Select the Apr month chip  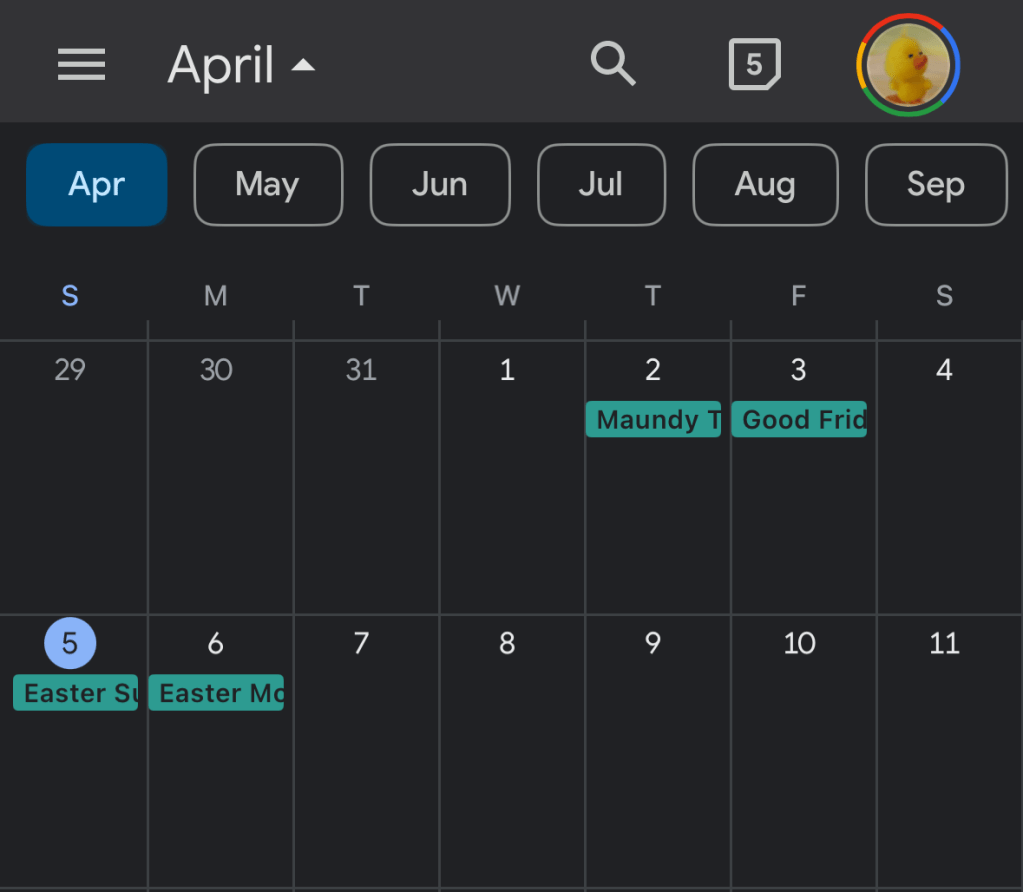pyautogui.click(x=96, y=184)
